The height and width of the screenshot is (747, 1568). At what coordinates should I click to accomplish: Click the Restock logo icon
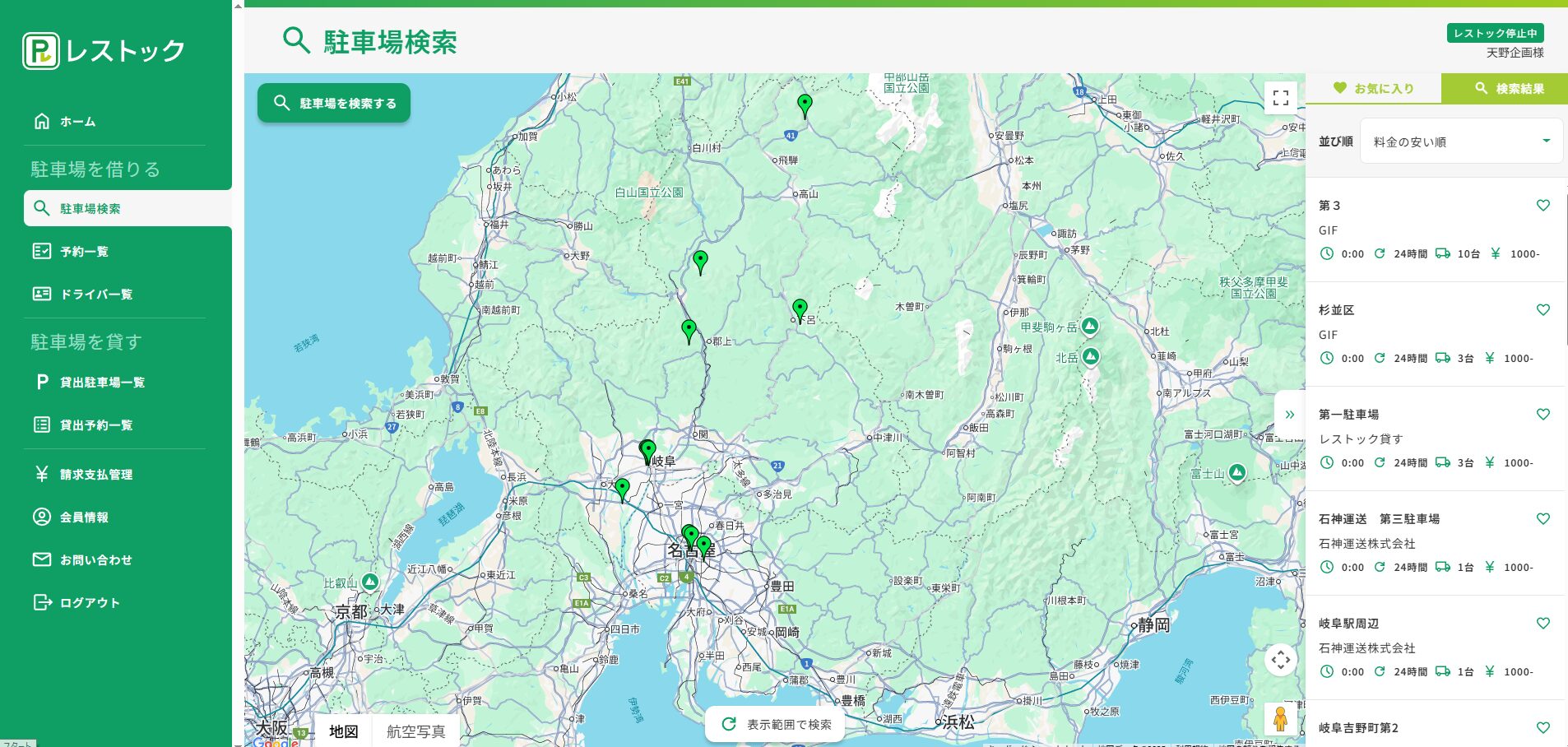tap(41, 51)
